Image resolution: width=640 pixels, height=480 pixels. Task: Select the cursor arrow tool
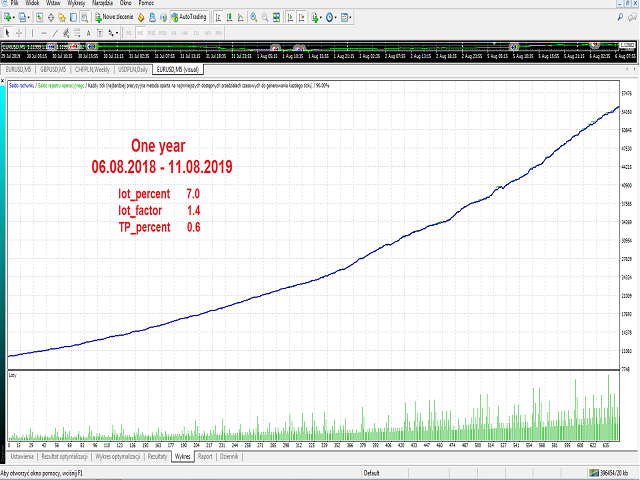click(7, 33)
